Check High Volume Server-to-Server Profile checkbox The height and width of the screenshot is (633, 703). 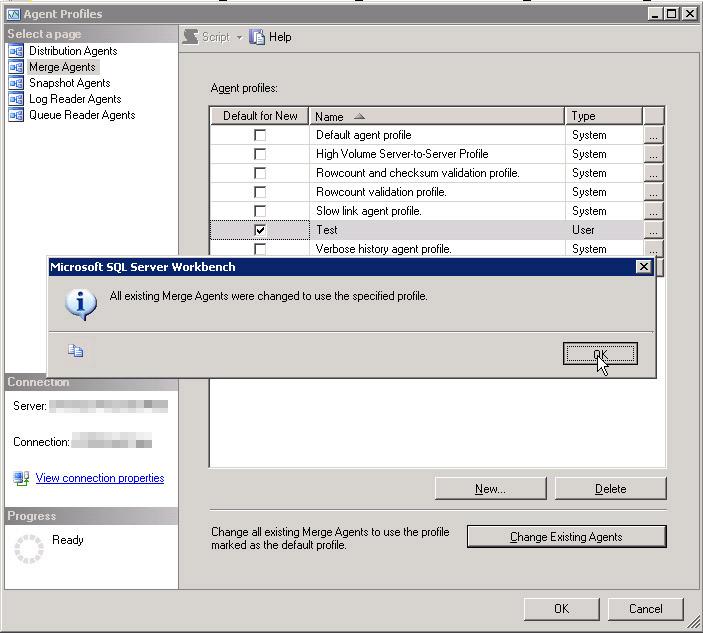pyautogui.click(x=260, y=154)
